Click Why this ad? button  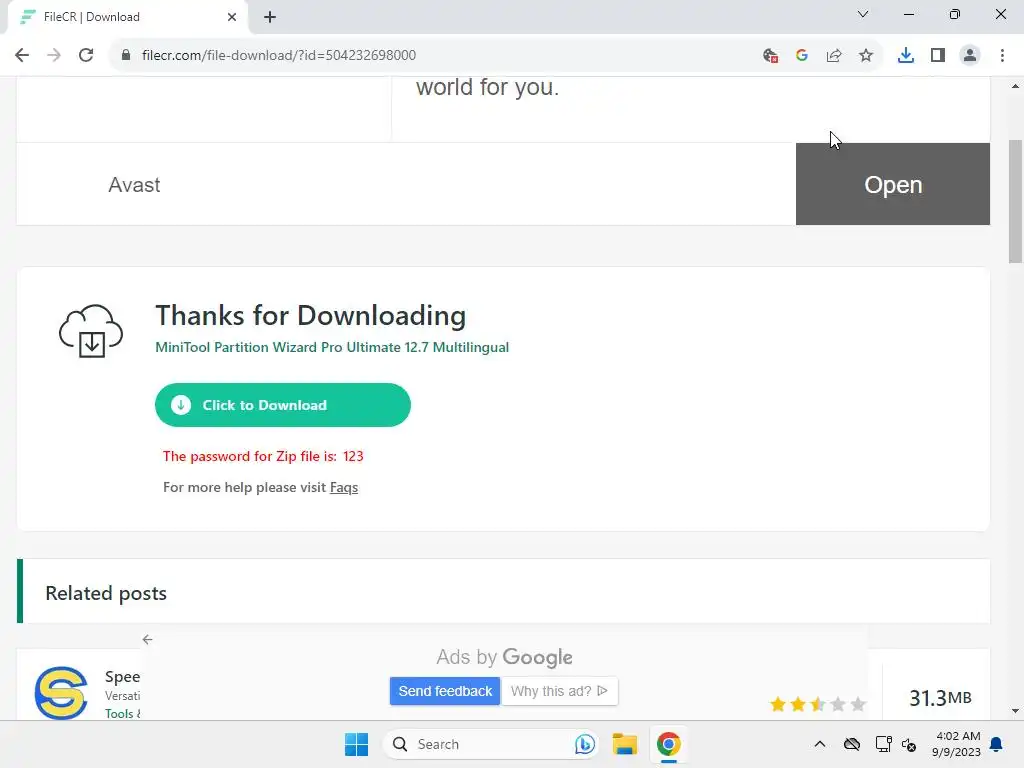559,691
